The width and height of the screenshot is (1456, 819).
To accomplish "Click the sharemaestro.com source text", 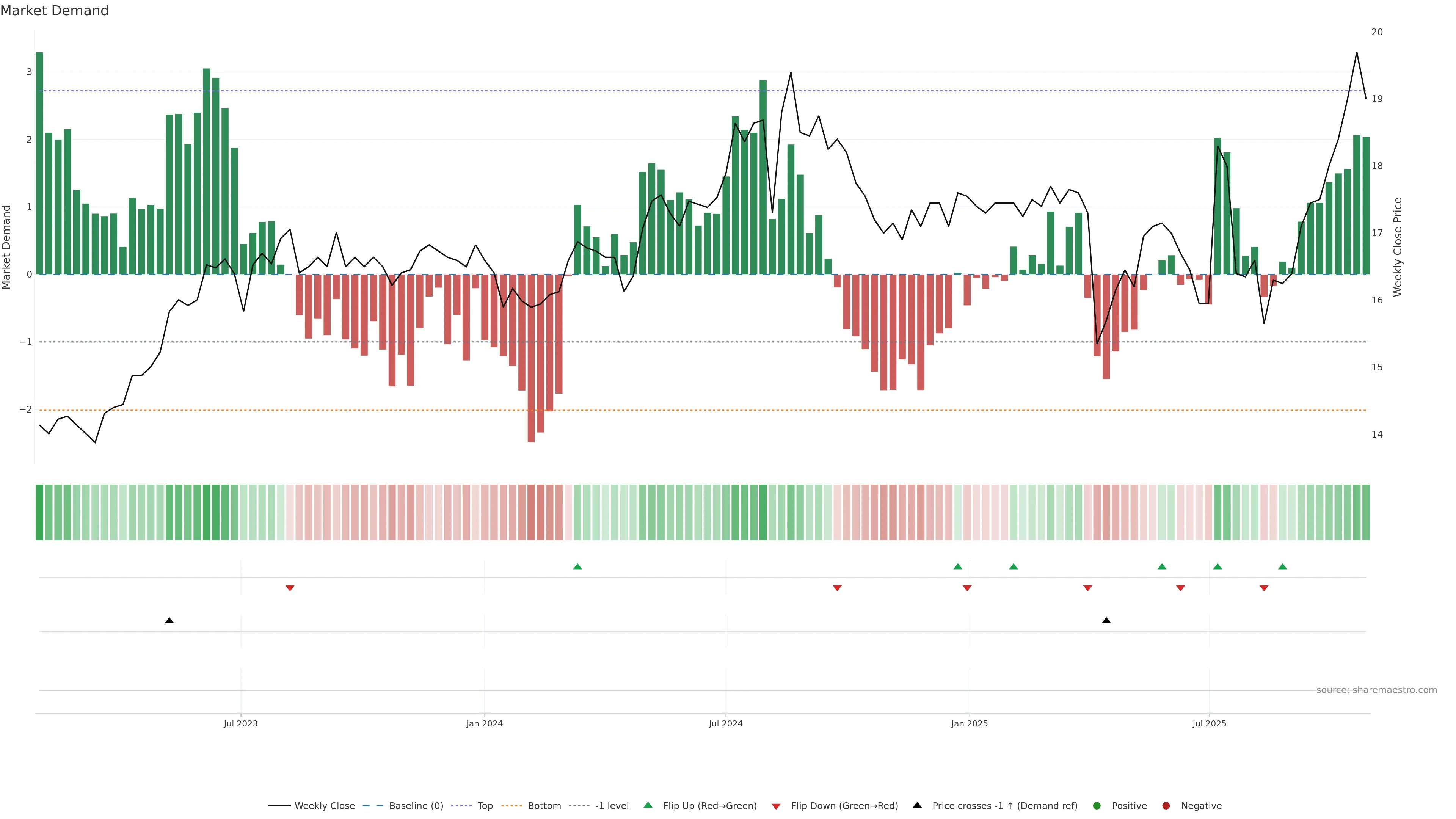I will [x=1376, y=690].
